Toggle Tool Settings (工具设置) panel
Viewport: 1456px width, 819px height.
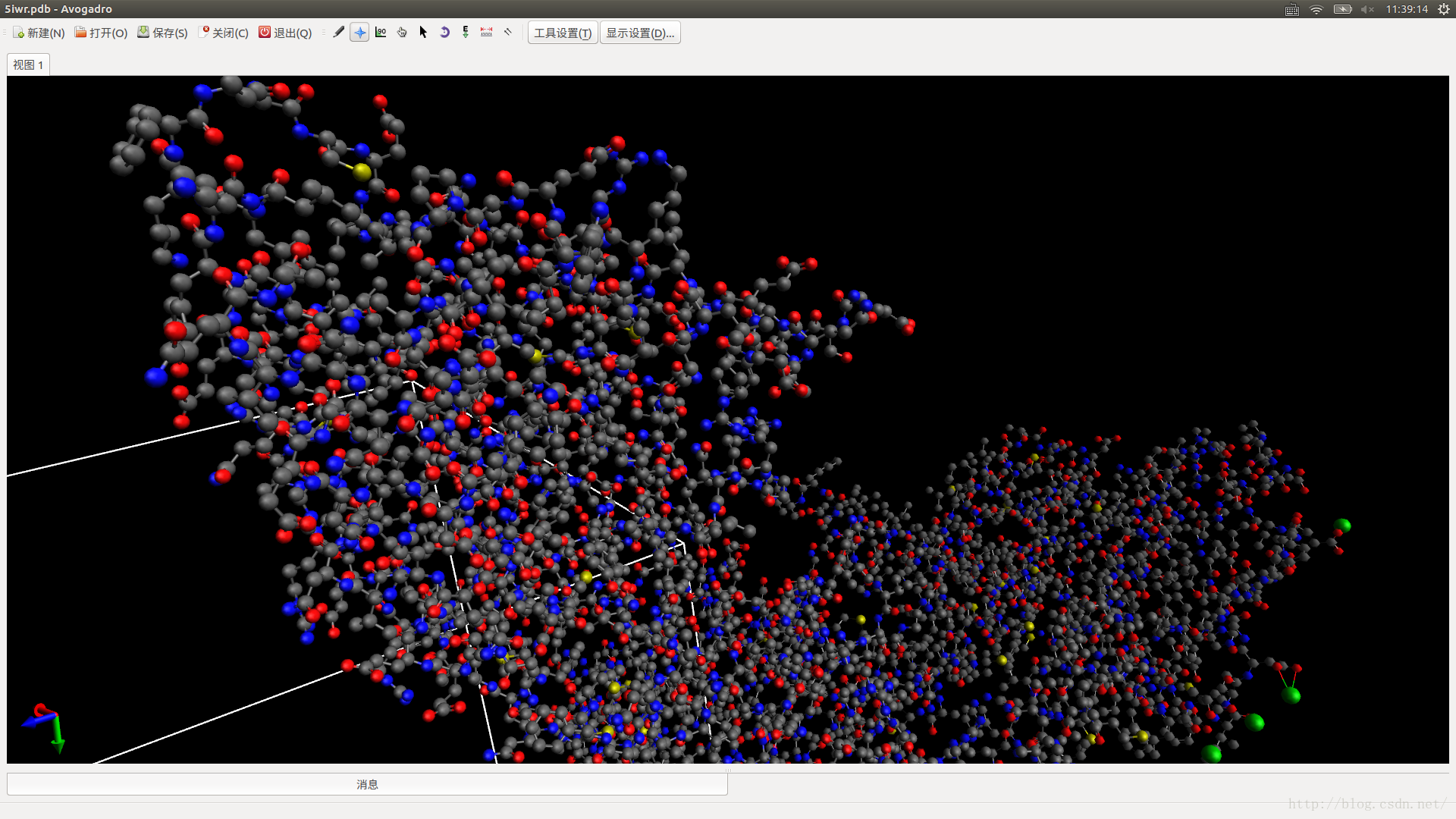coord(562,33)
